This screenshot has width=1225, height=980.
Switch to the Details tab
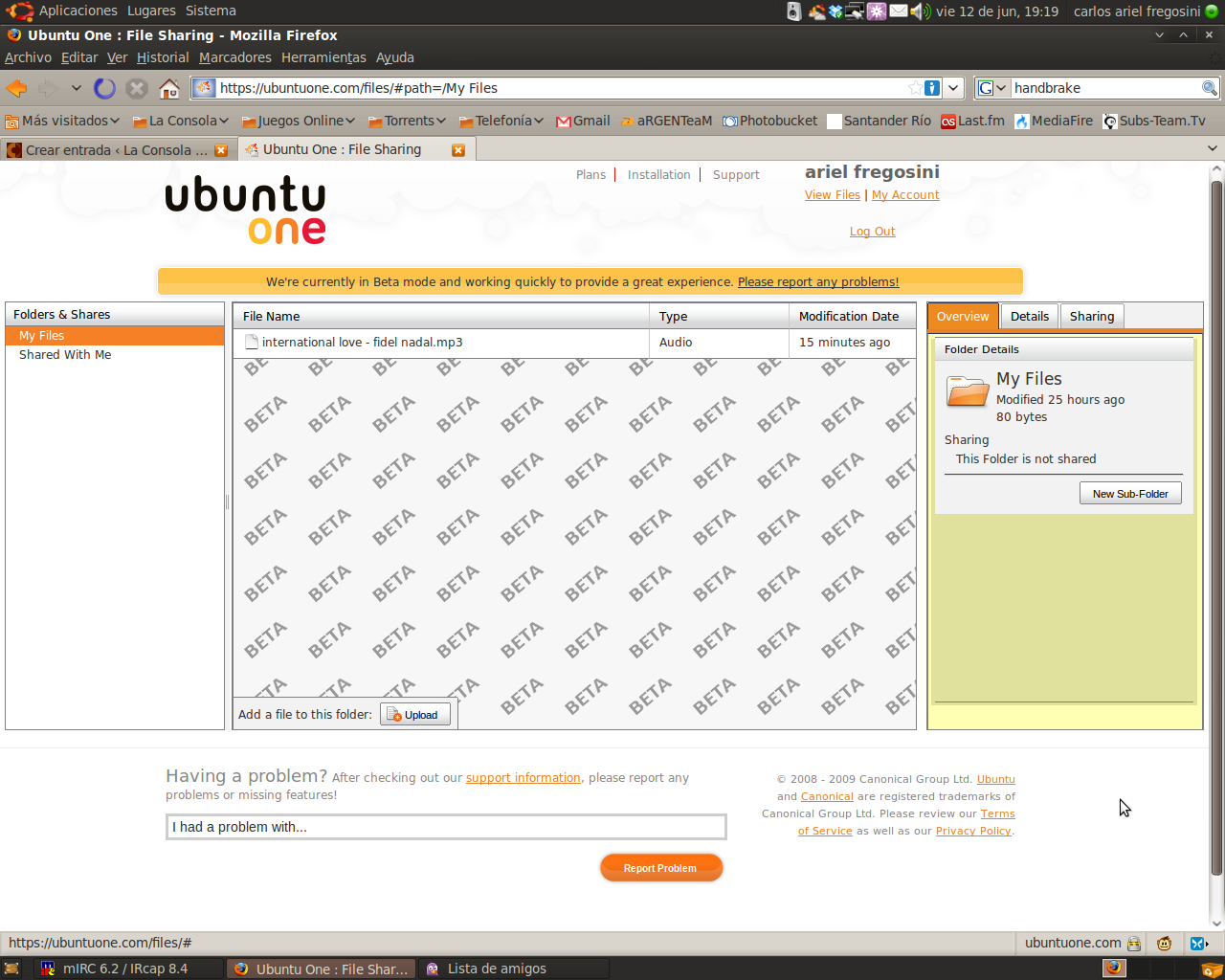pos(1030,317)
